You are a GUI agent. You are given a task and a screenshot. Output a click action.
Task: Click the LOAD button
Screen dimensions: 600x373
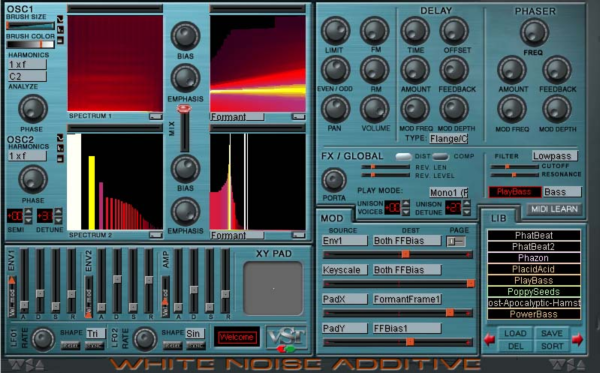[x=515, y=333]
